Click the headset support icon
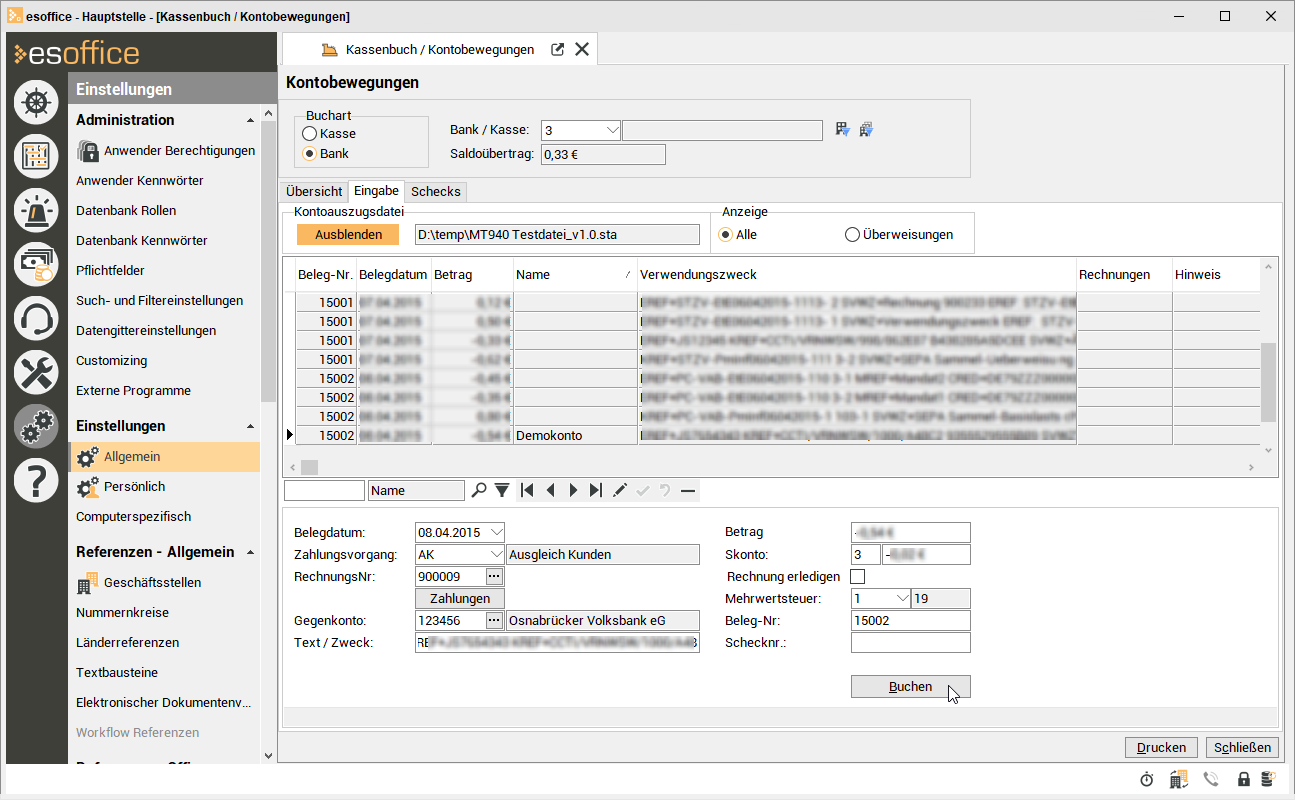The image size is (1295, 800). pos(36,319)
